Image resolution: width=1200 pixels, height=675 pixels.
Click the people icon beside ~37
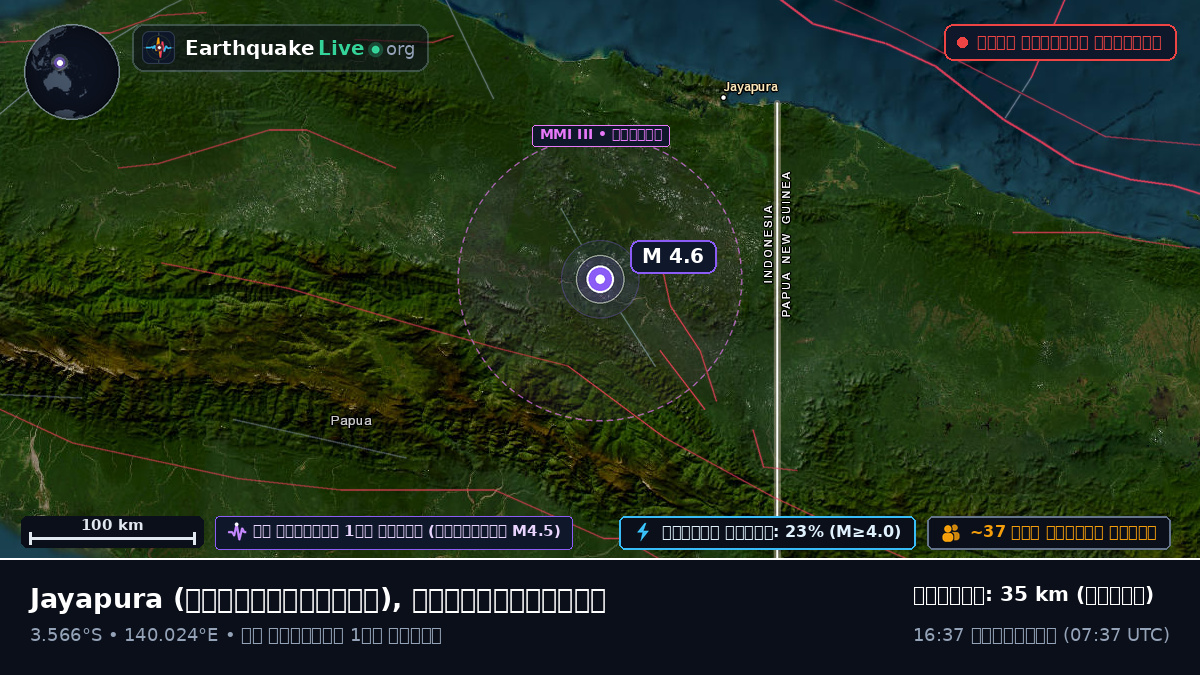951,532
